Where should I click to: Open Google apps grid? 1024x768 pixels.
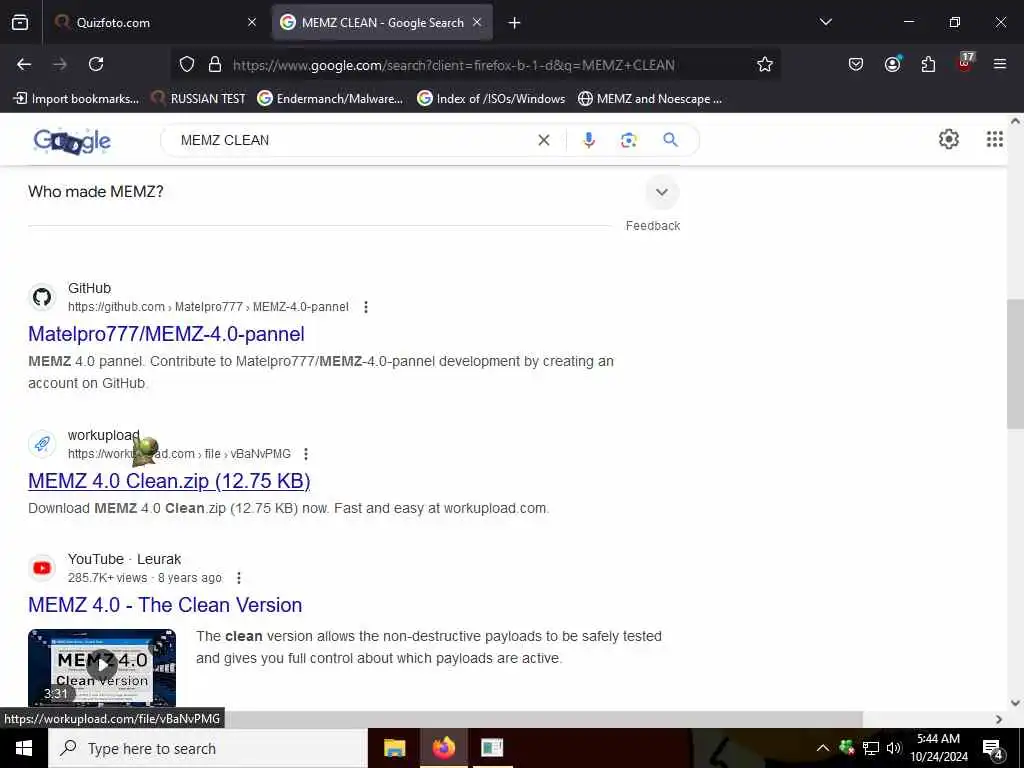[x=995, y=139]
